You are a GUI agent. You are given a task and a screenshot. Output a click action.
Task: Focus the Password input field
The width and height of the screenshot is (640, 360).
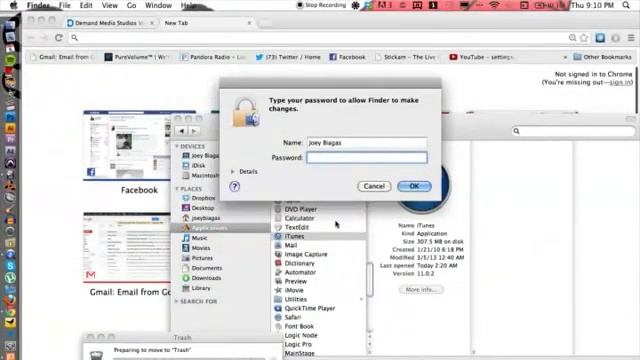coord(367,158)
